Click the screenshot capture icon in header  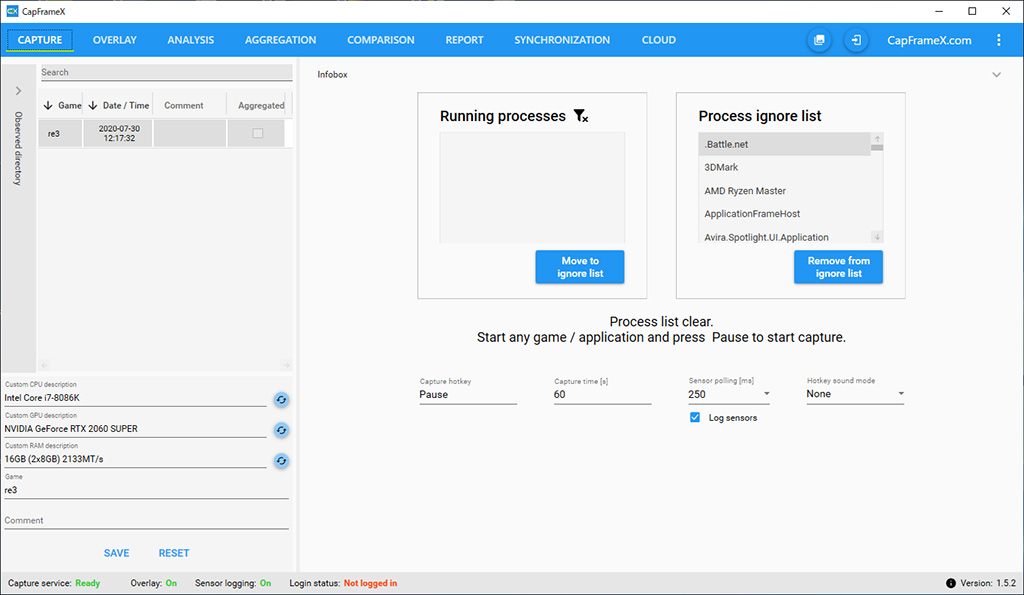coord(819,40)
